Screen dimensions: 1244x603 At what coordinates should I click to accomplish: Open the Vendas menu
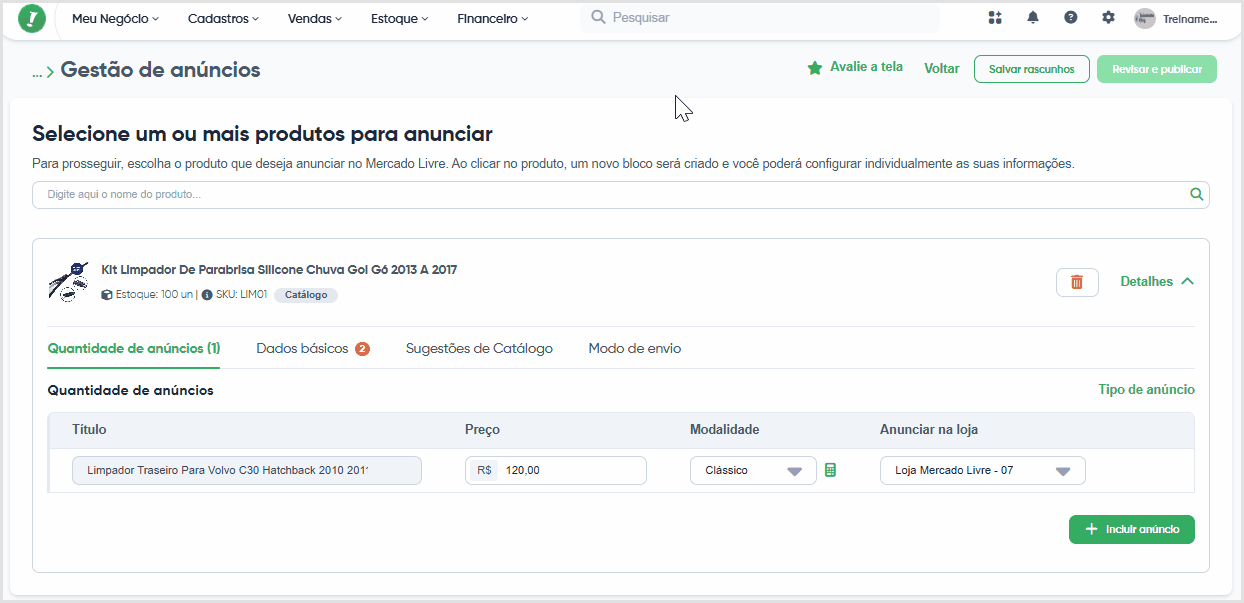(x=314, y=18)
